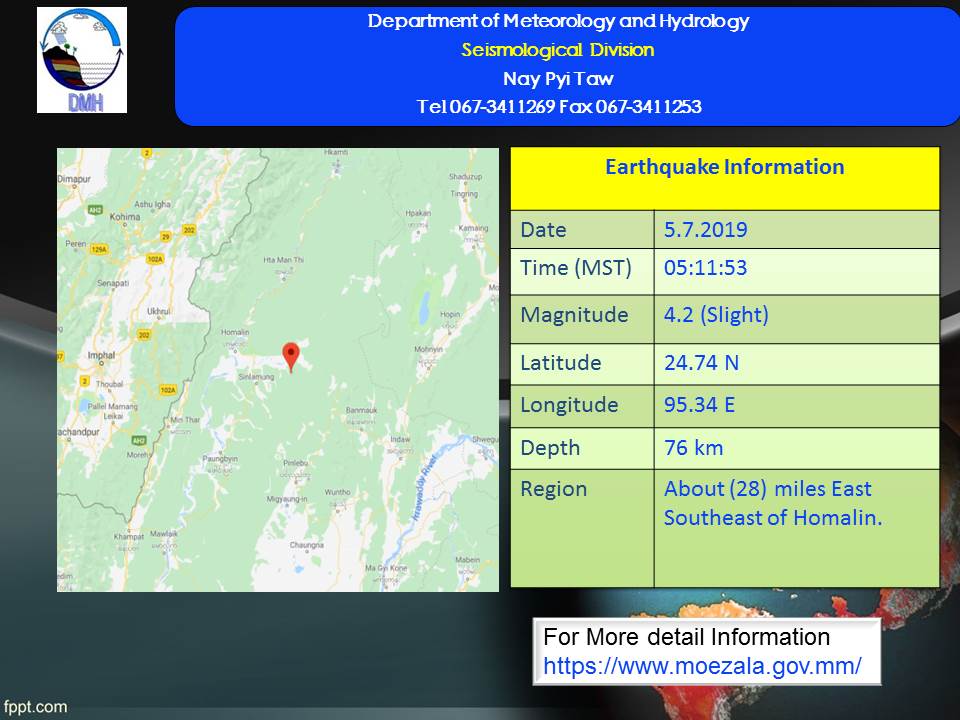Click the 'Seismological Division' subtitle
This screenshot has width=960, height=720.
point(558,50)
